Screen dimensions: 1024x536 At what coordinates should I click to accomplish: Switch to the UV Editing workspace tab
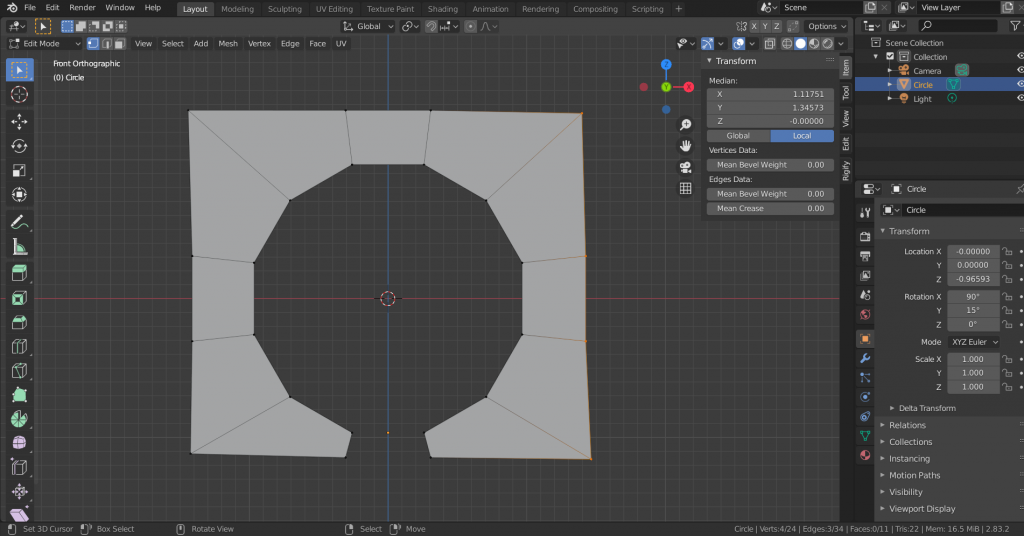click(334, 9)
